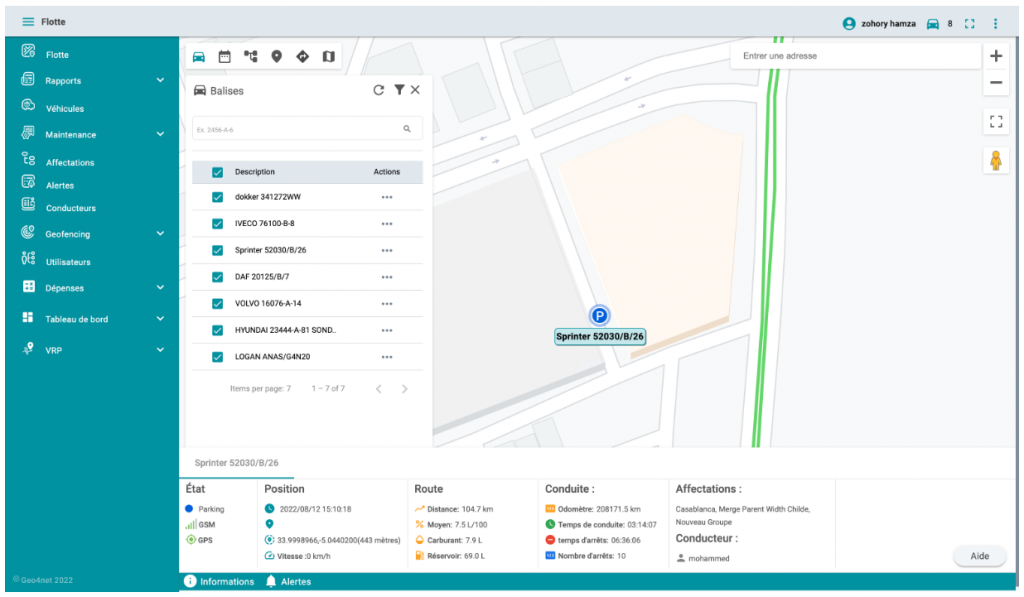The width and height of the screenshot is (1024, 597).
Task: Open actions menu for IVECO 76100-B-8
Action: tap(387, 224)
